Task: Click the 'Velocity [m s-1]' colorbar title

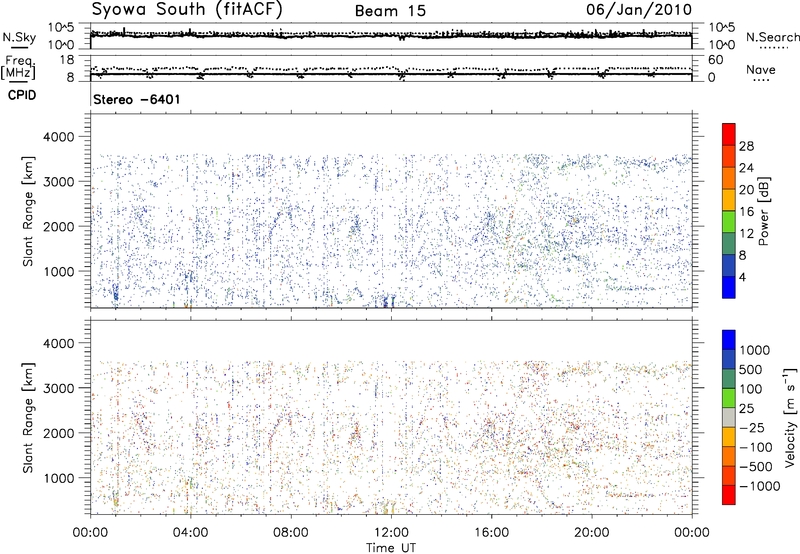Action: [x=790, y=417]
